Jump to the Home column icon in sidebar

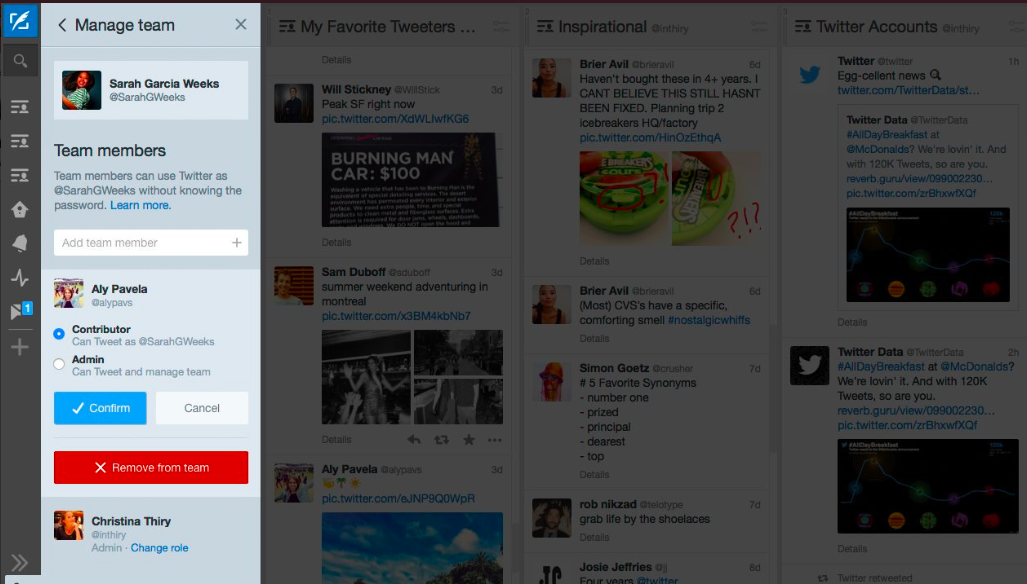point(20,209)
